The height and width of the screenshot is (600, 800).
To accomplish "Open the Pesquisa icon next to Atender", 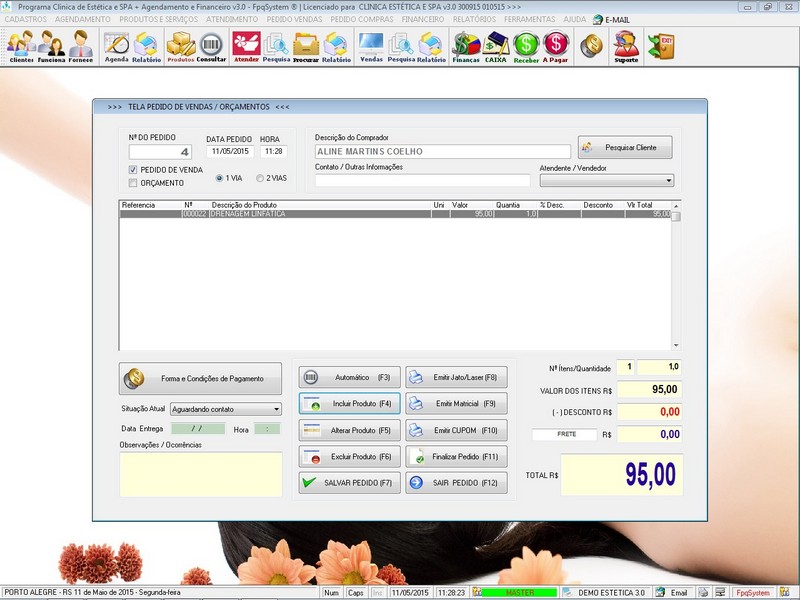I will click(x=276, y=46).
